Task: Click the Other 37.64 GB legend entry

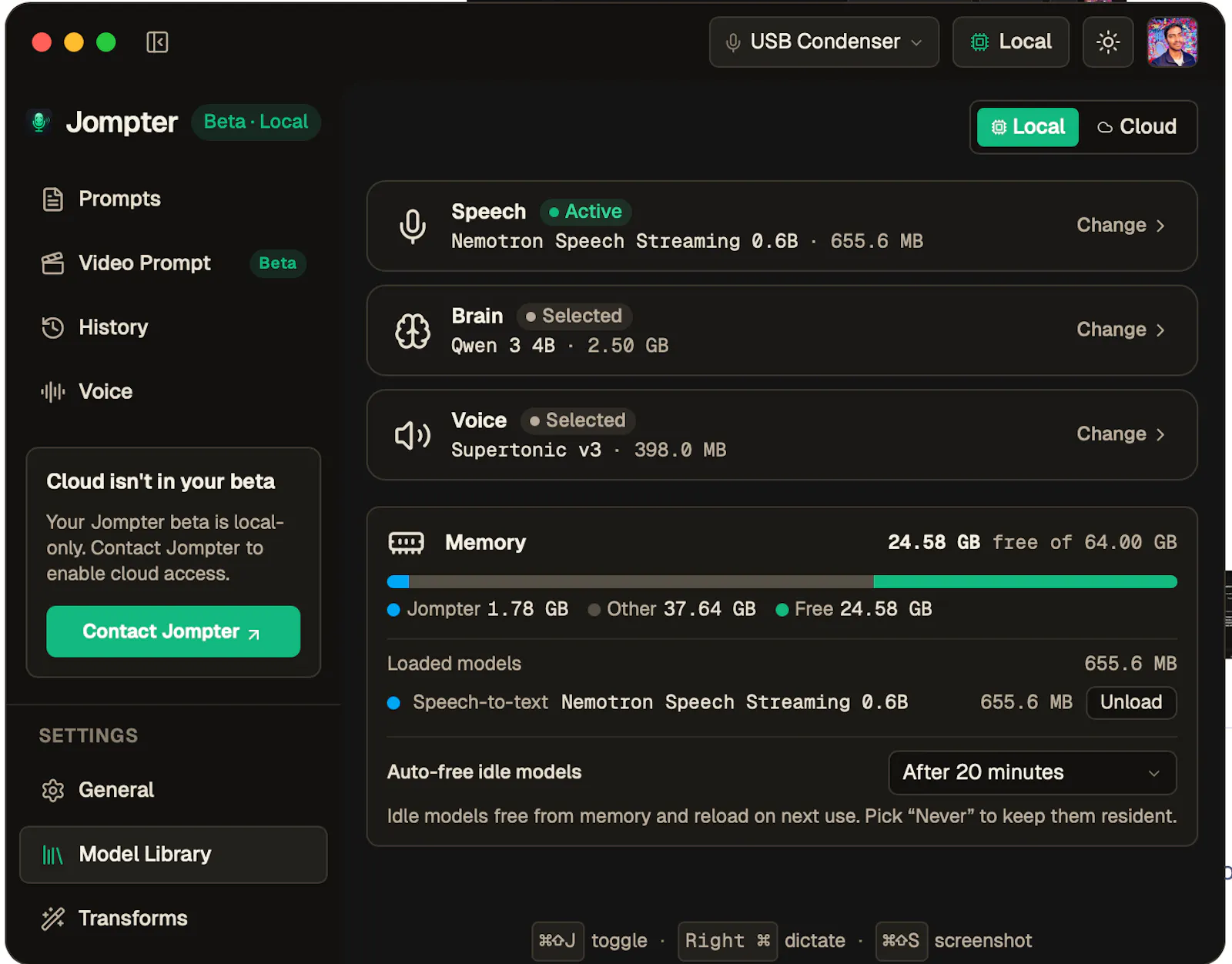Action: [x=671, y=610]
